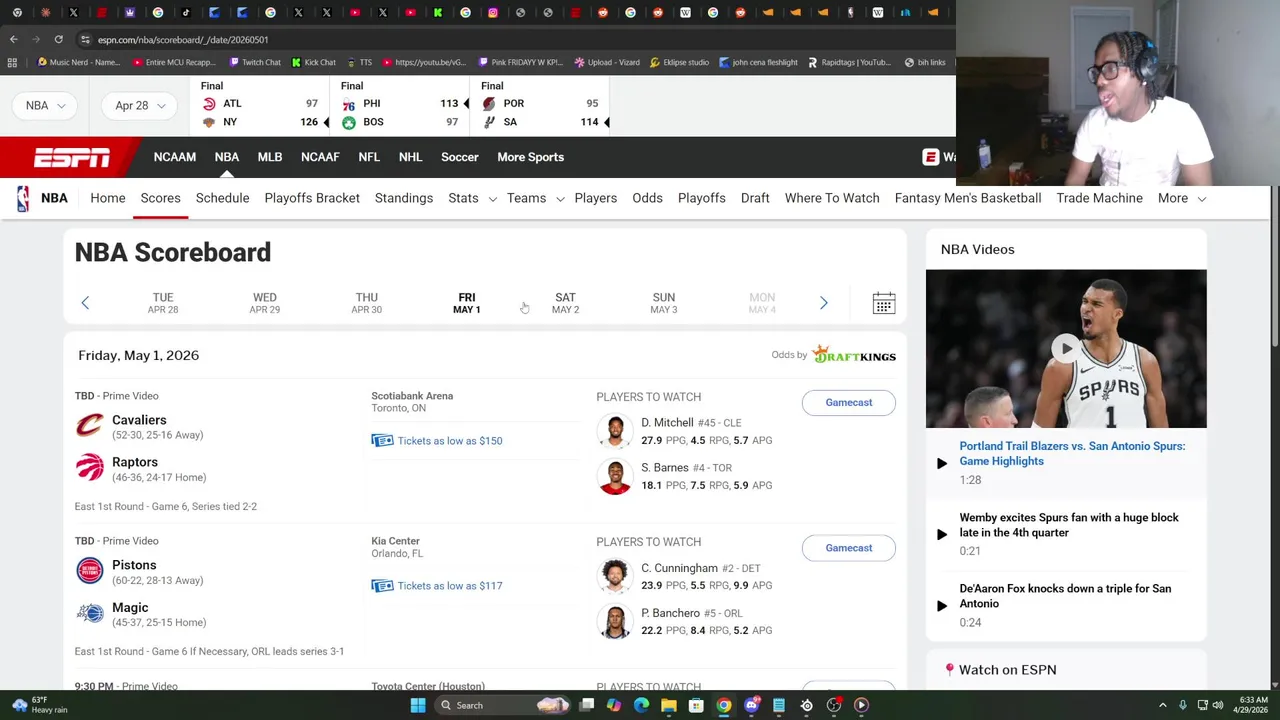
Task: Open the calendar date picker icon
Action: tap(883, 303)
